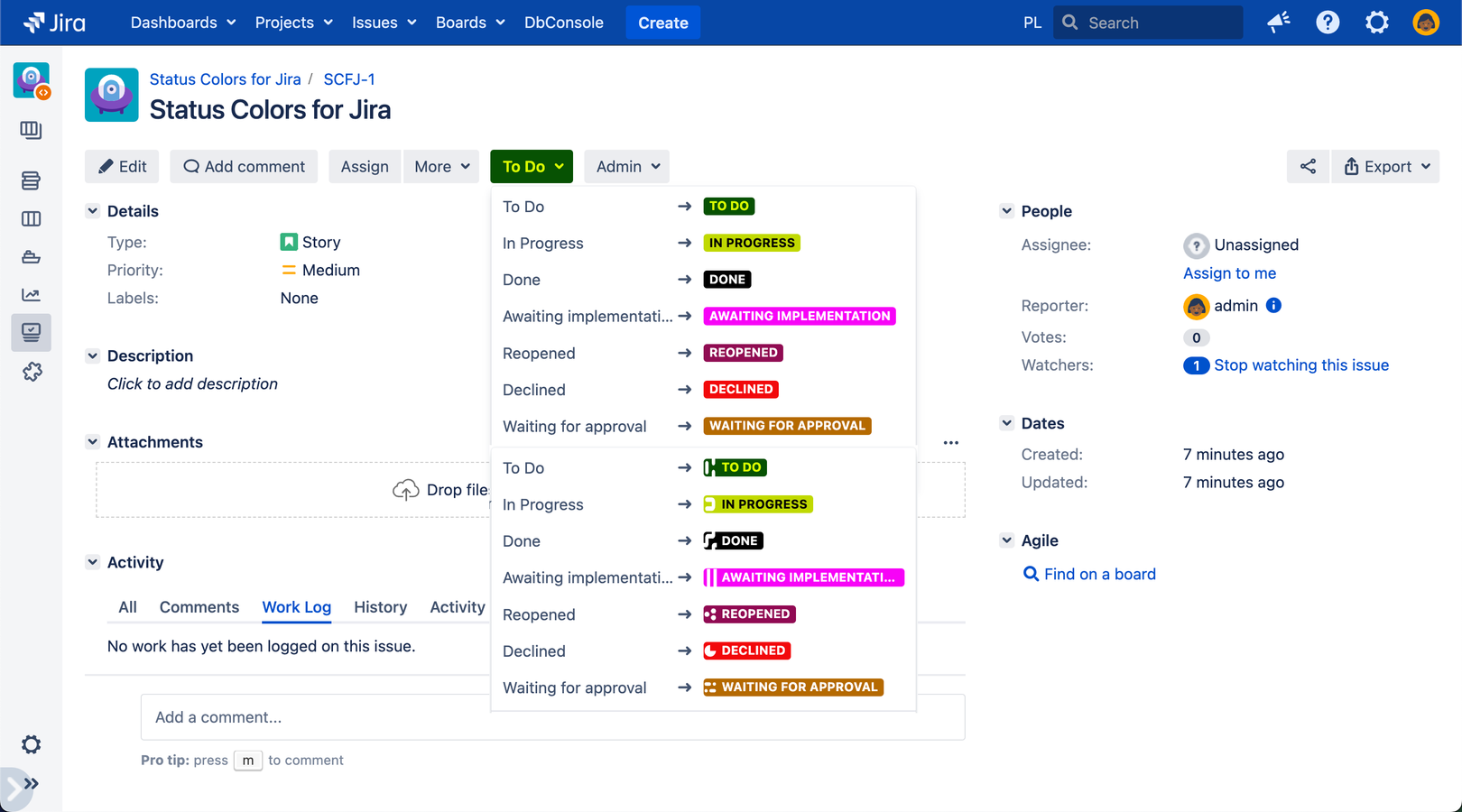Switch to the Comments tab
Image resolution: width=1462 pixels, height=812 pixels.
click(199, 607)
